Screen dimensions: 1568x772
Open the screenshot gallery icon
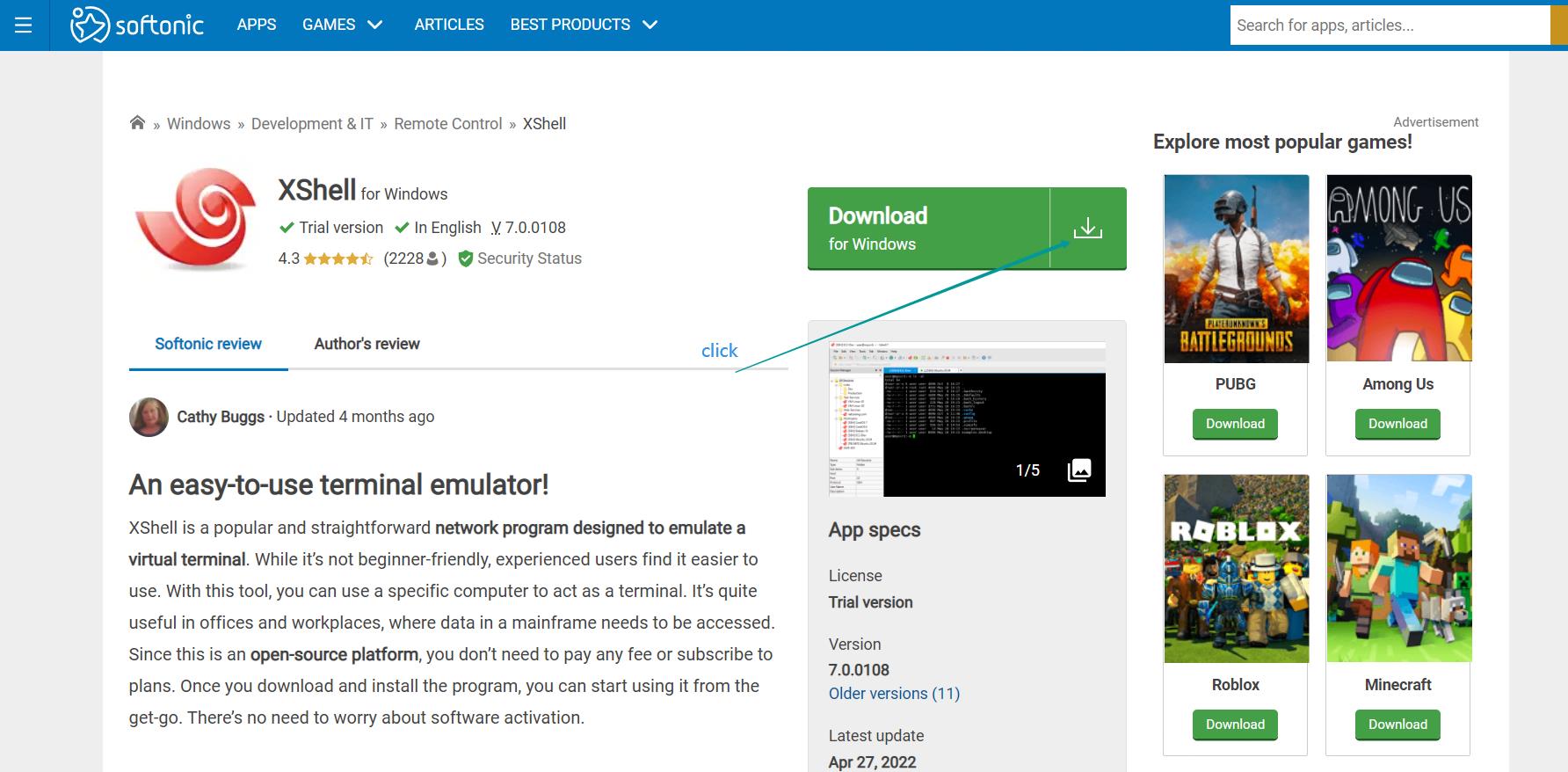(x=1079, y=470)
